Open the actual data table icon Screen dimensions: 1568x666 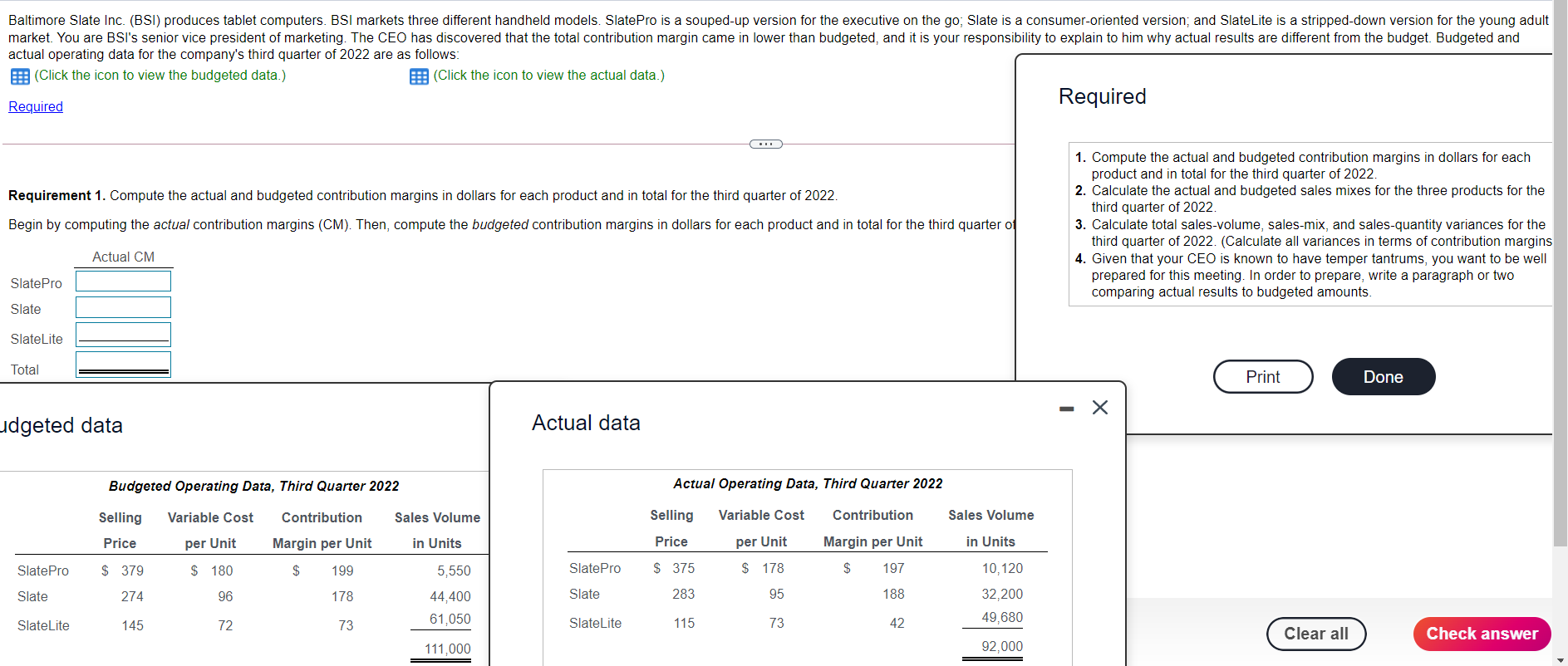point(420,76)
